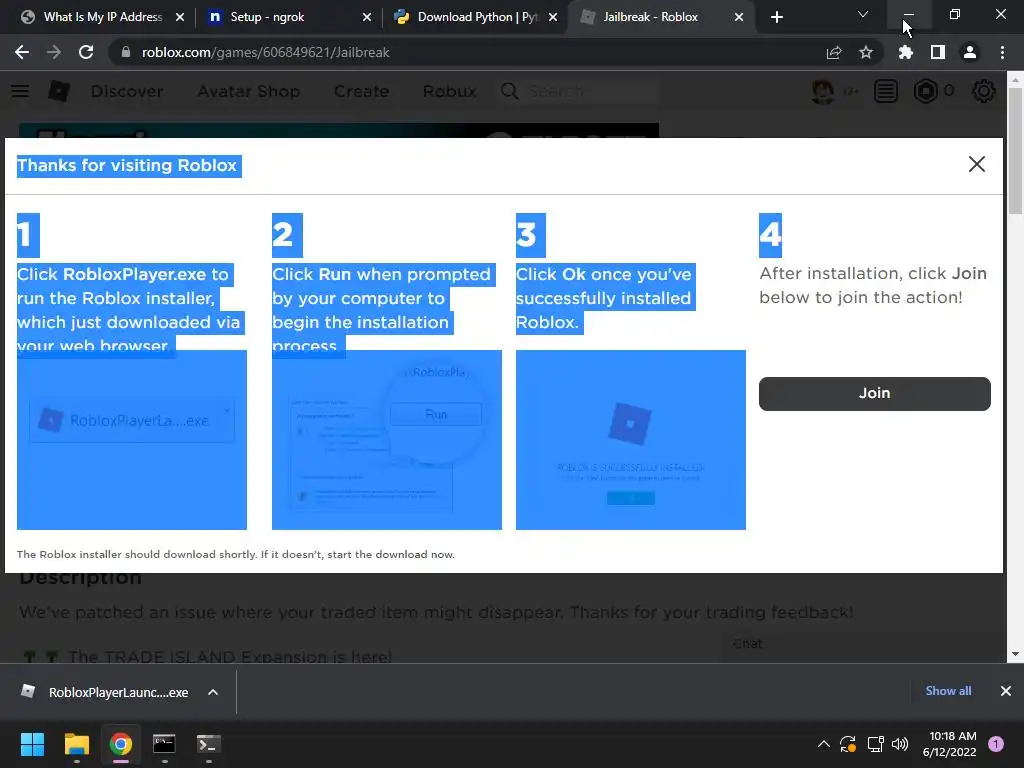The width and height of the screenshot is (1024, 768).
Task: Open the second terminal taskbar icon
Action: (208, 744)
